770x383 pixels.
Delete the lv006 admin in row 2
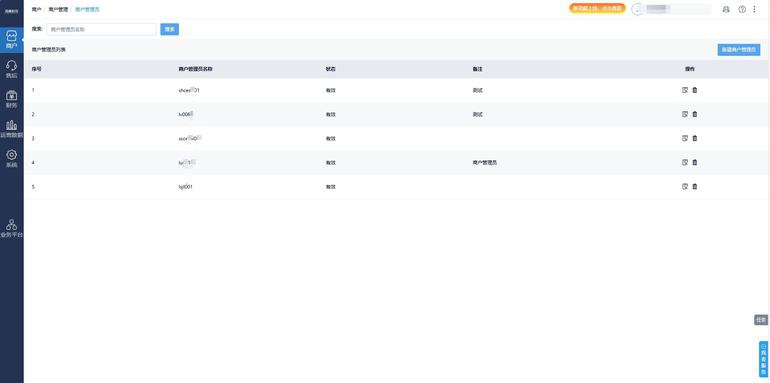coord(694,114)
